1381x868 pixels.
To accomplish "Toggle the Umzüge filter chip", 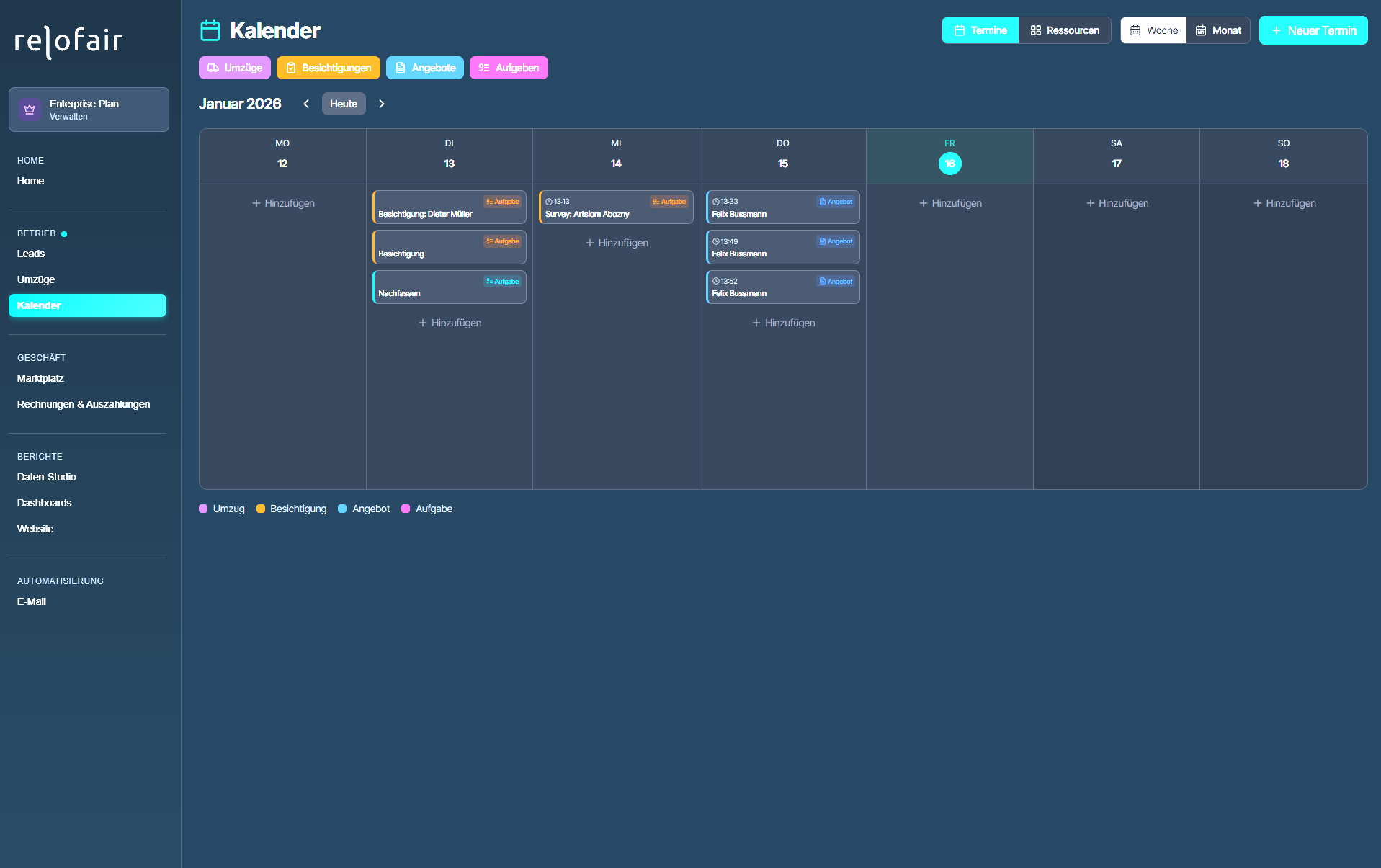I will coord(235,68).
